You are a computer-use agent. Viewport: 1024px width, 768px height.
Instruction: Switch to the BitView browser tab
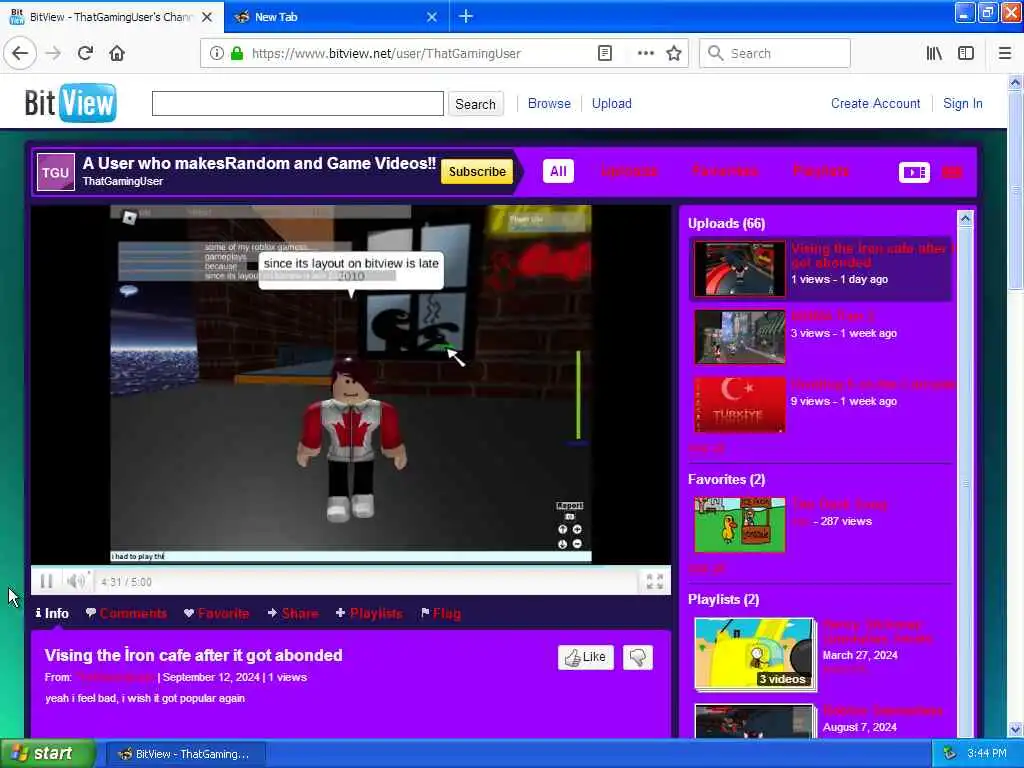click(111, 17)
